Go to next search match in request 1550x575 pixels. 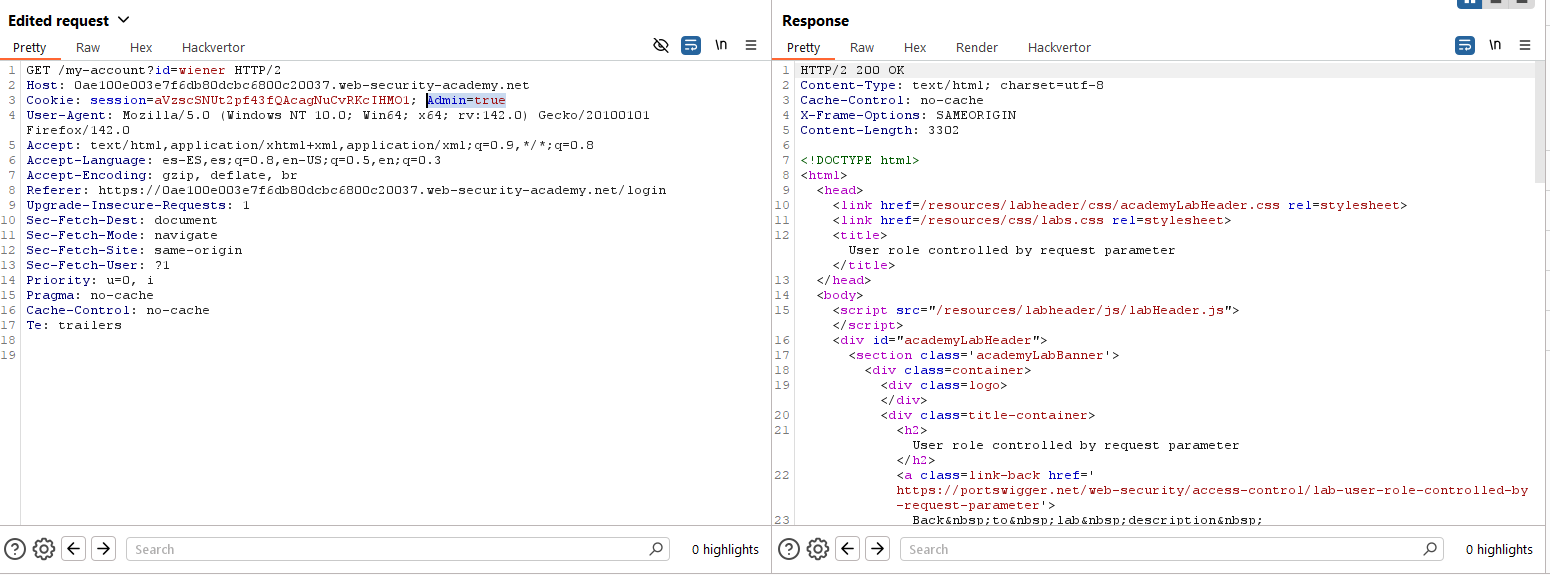[103, 549]
